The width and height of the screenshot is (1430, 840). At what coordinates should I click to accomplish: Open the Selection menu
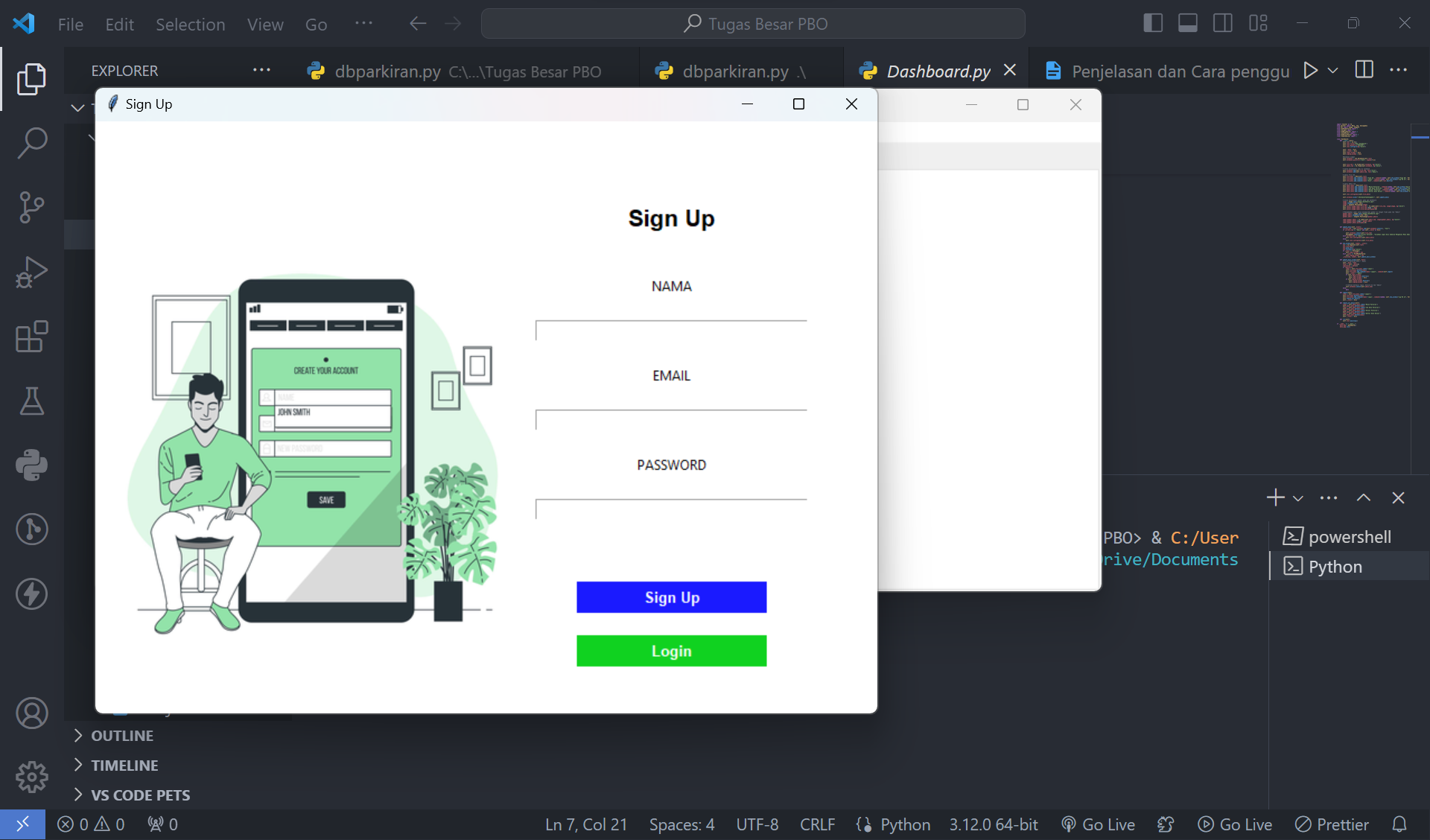190,25
